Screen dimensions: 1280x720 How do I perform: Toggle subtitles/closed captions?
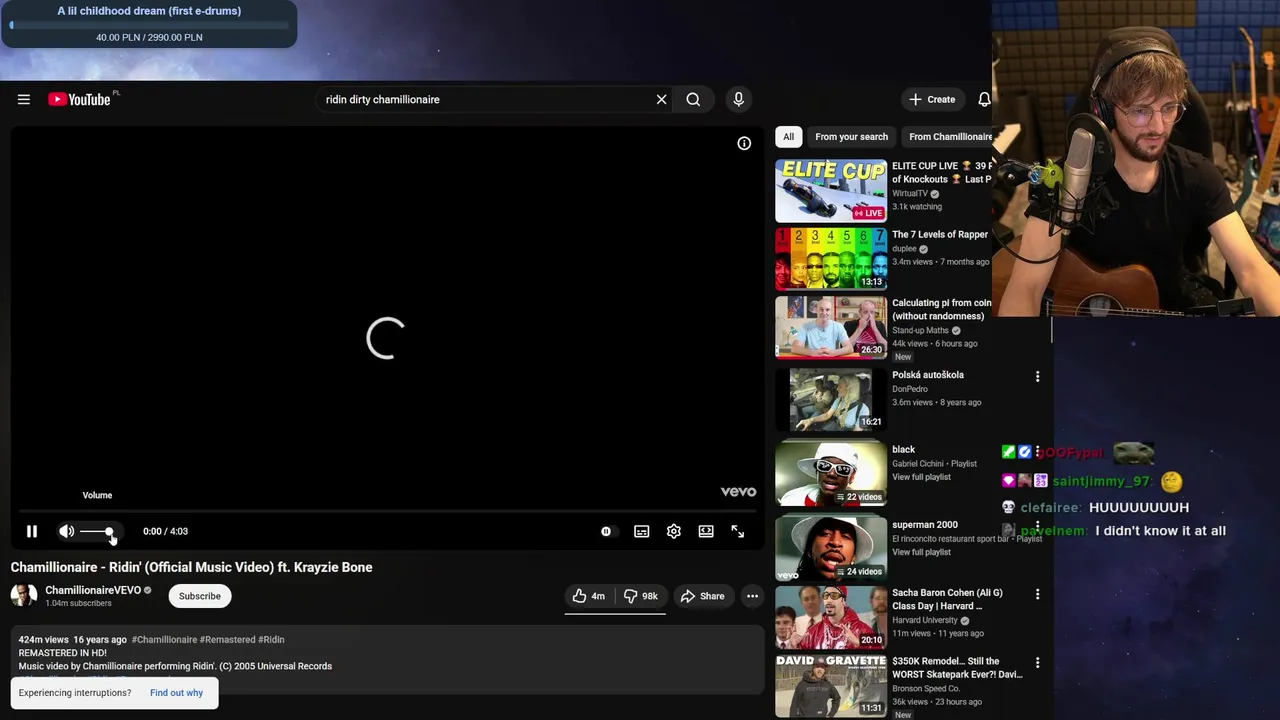click(x=642, y=531)
